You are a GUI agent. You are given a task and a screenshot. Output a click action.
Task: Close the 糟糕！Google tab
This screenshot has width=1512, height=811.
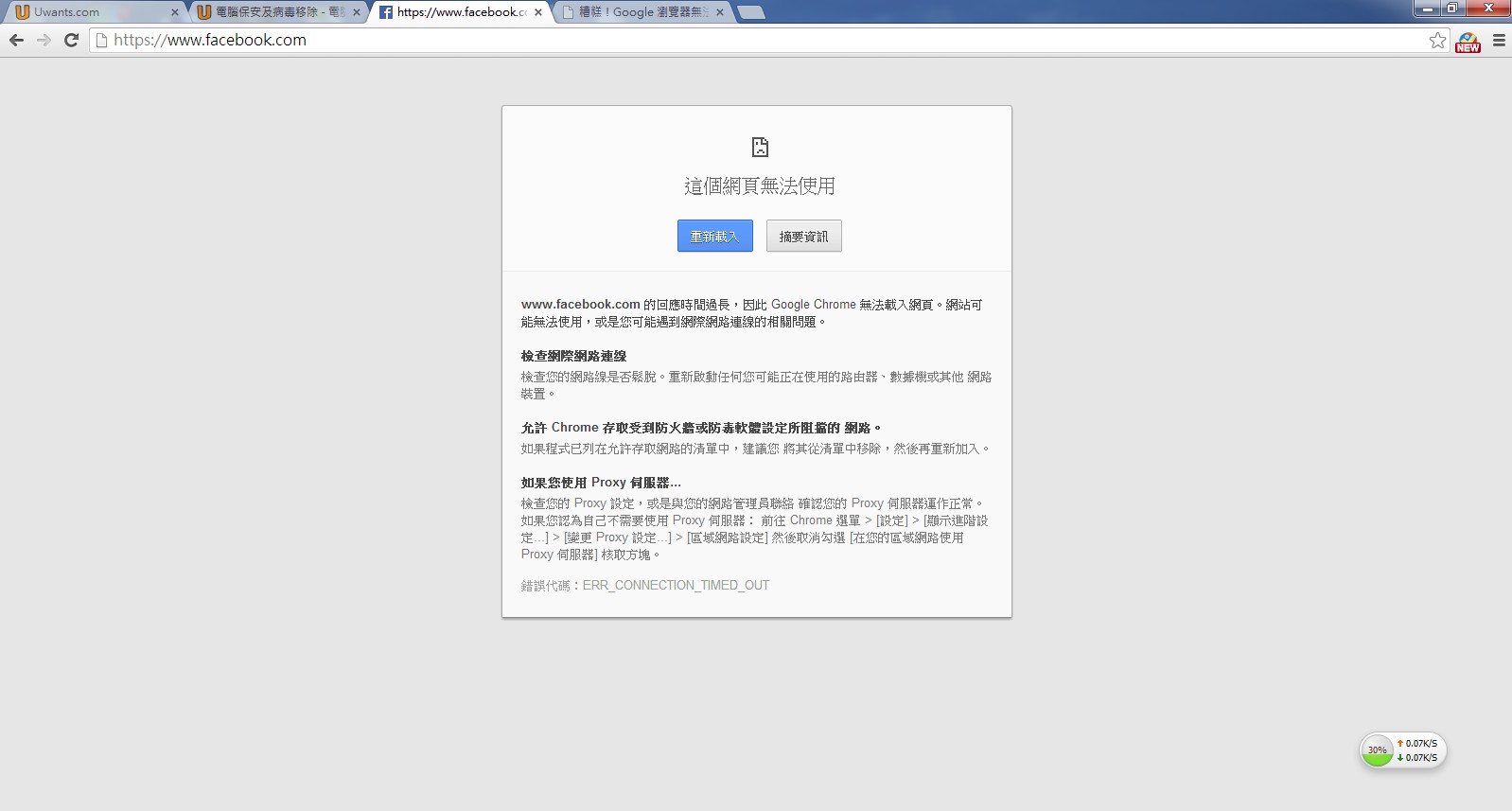point(720,12)
